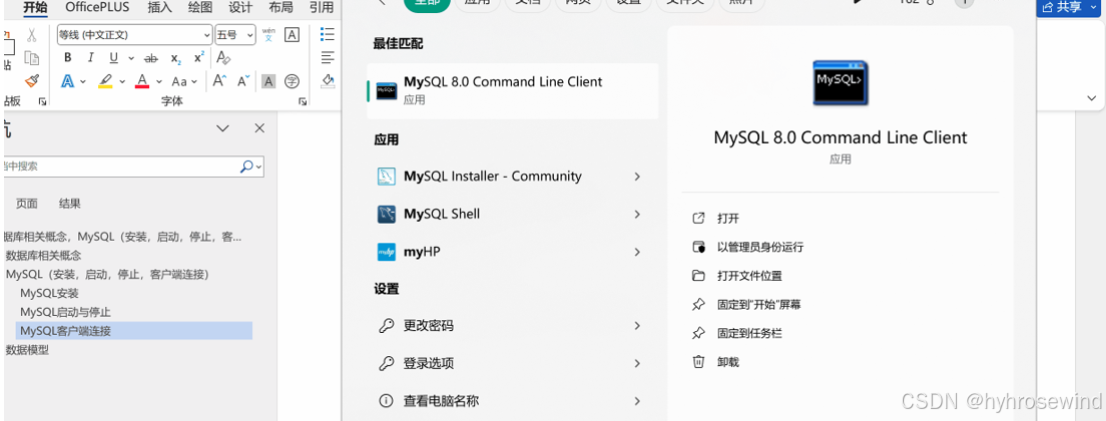The width and height of the screenshot is (1106, 421).
Task: Click the Grow Font icon
Action: coord(219,81)
